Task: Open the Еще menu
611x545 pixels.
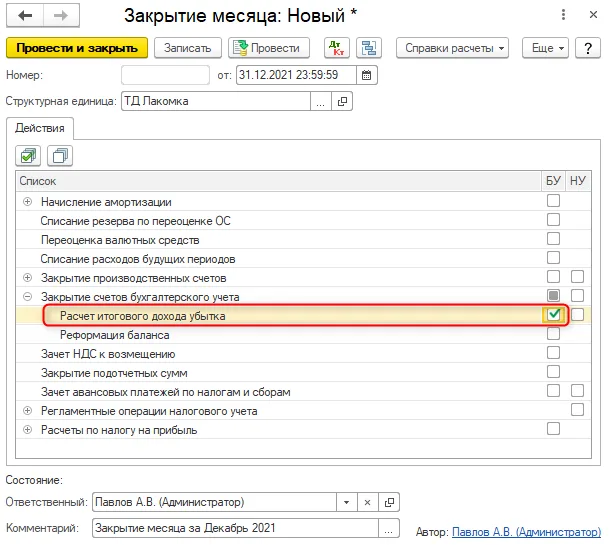Action: click(x=545, y=48)
